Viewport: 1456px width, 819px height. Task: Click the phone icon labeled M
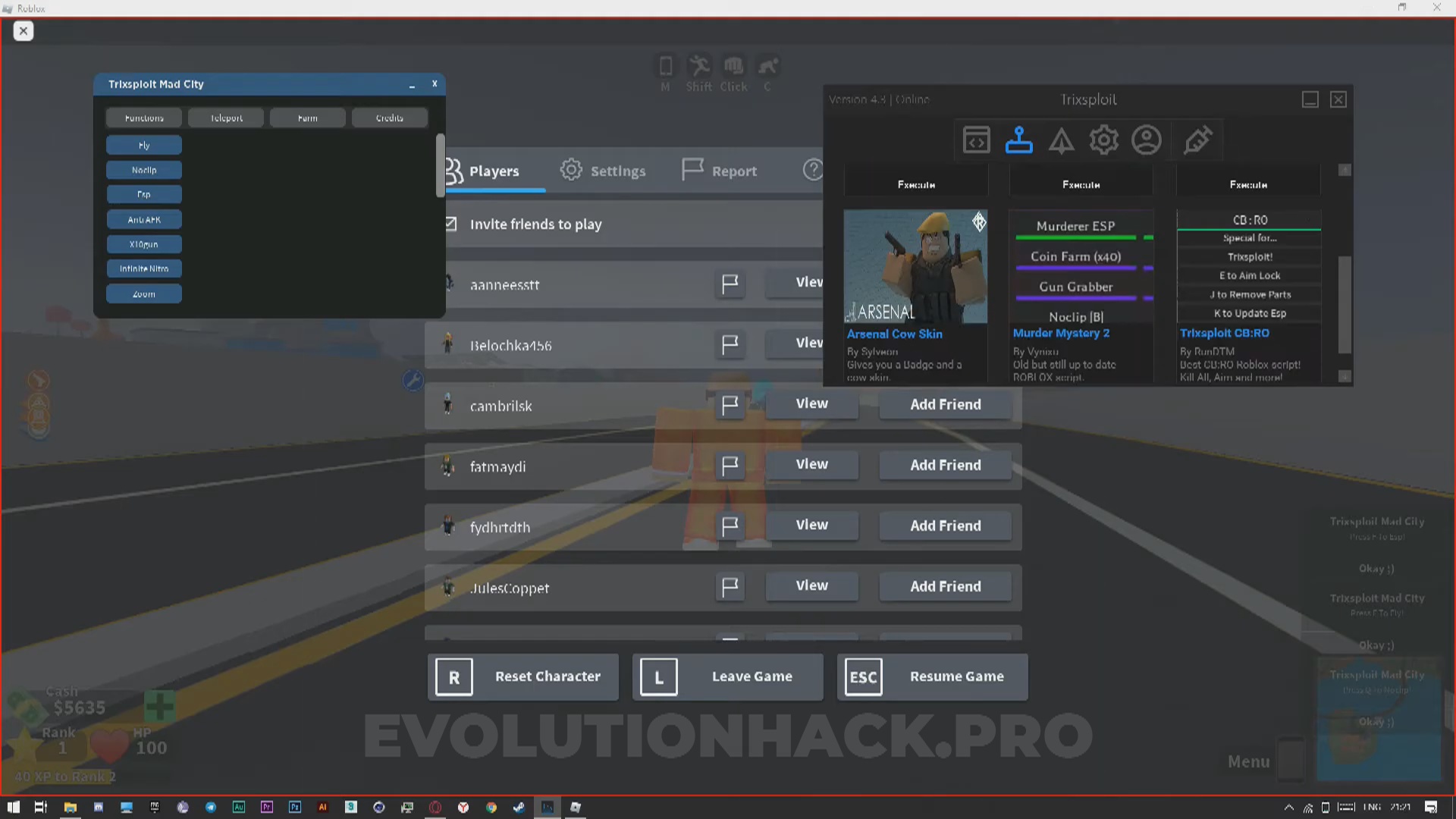(x=665, y=67)
